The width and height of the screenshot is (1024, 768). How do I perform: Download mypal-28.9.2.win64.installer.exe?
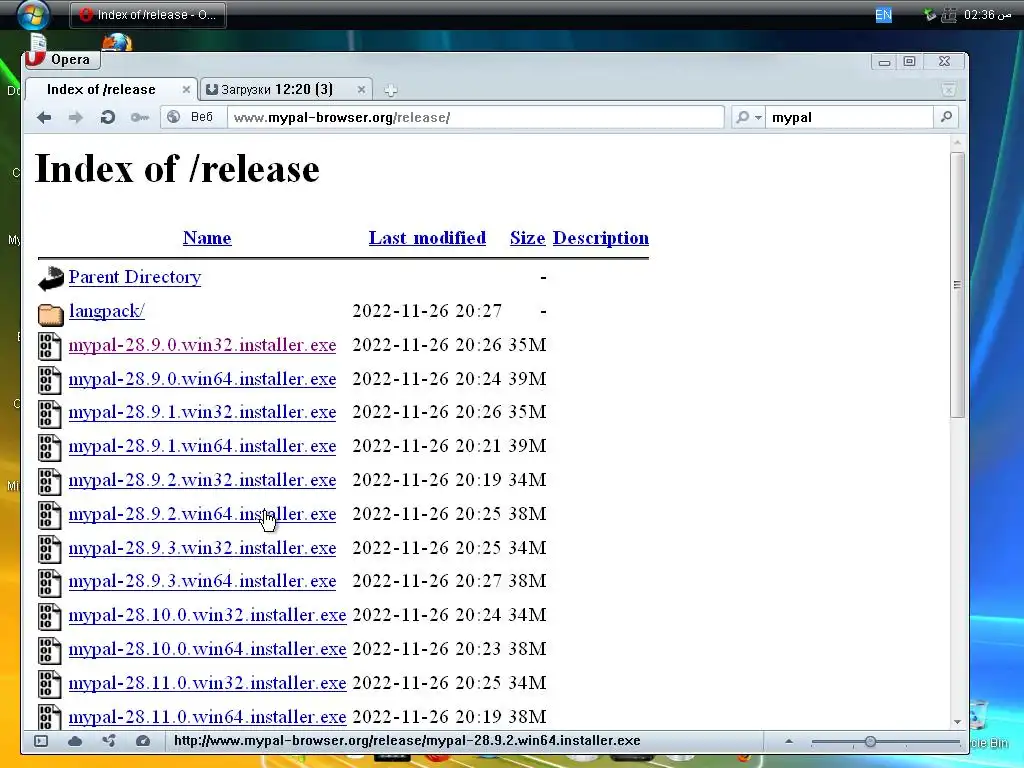click(202, 514)
